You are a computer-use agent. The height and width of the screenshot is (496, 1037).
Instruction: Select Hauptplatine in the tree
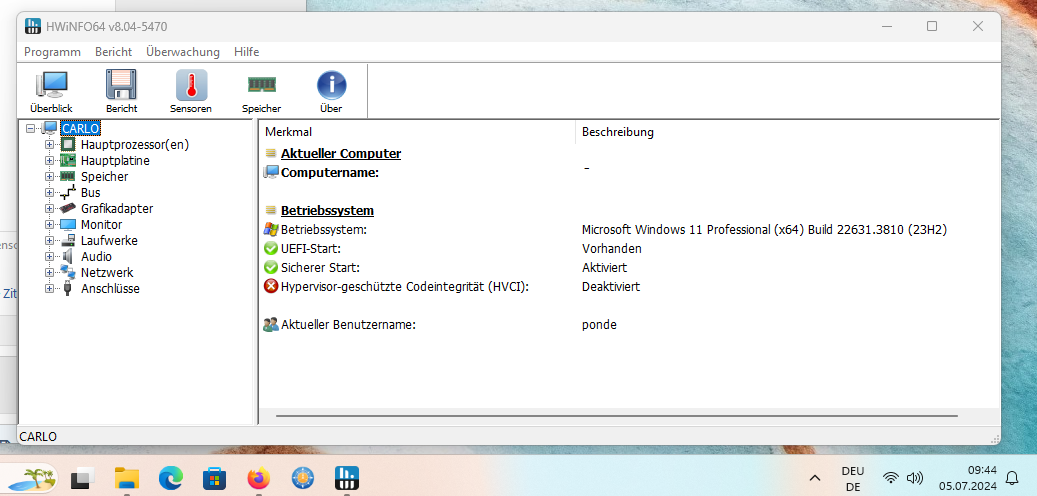(x=115, y=161)
